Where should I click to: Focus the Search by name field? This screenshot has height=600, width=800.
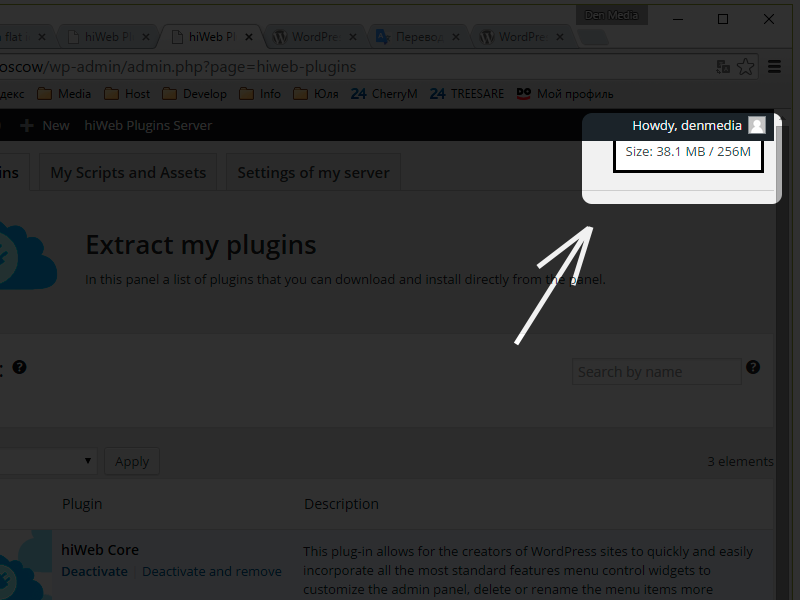(656, 372)
